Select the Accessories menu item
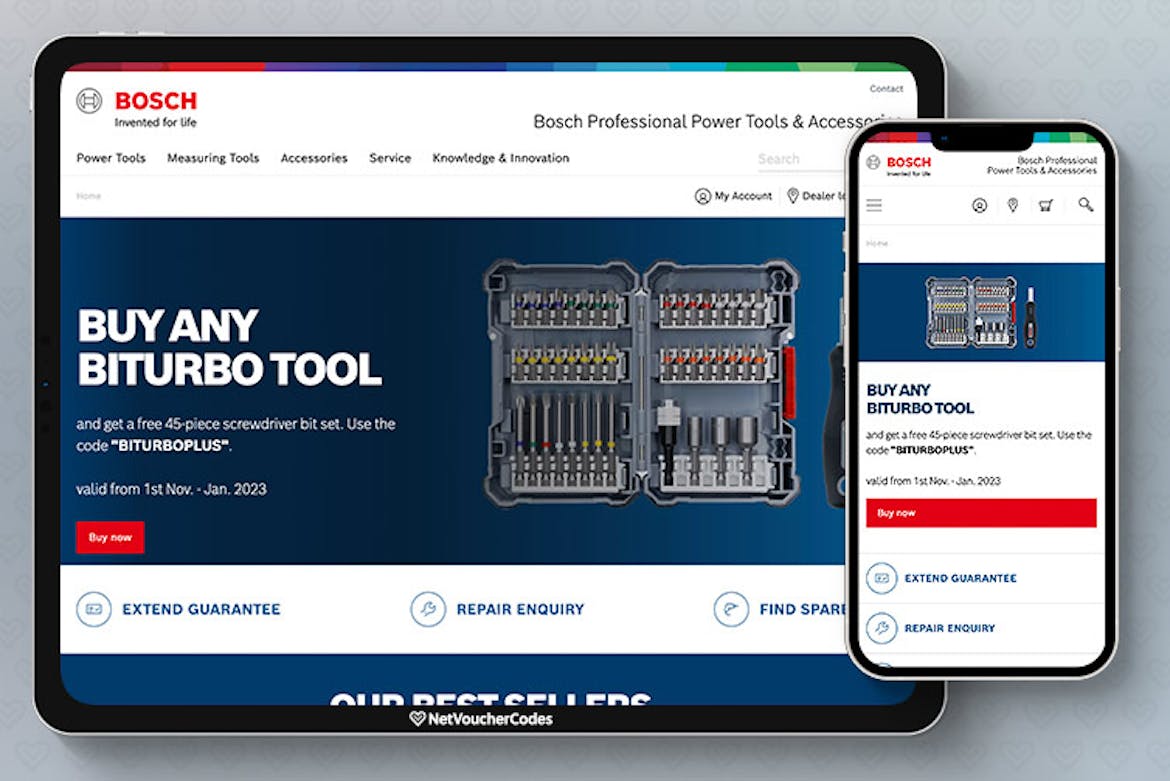The image size is (1170, 781). pyautogui.click(x=314, y=158)
